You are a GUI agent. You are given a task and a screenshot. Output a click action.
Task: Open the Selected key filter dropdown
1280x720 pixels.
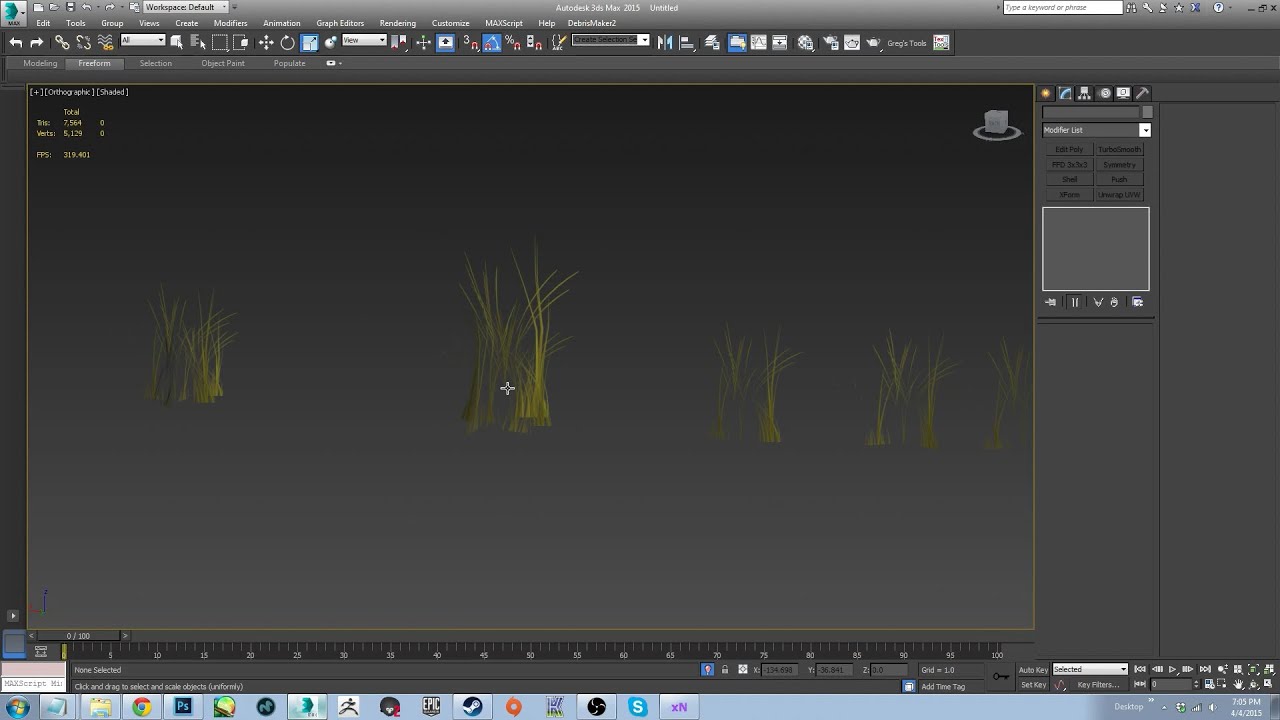(1090, 669)
